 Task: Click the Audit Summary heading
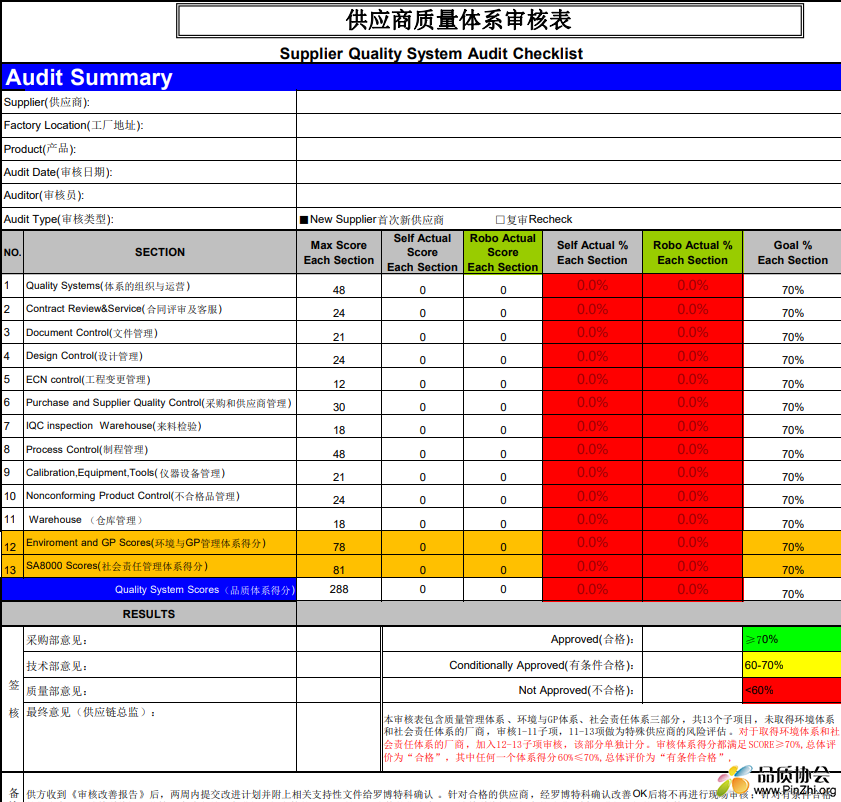coord(89,78)
